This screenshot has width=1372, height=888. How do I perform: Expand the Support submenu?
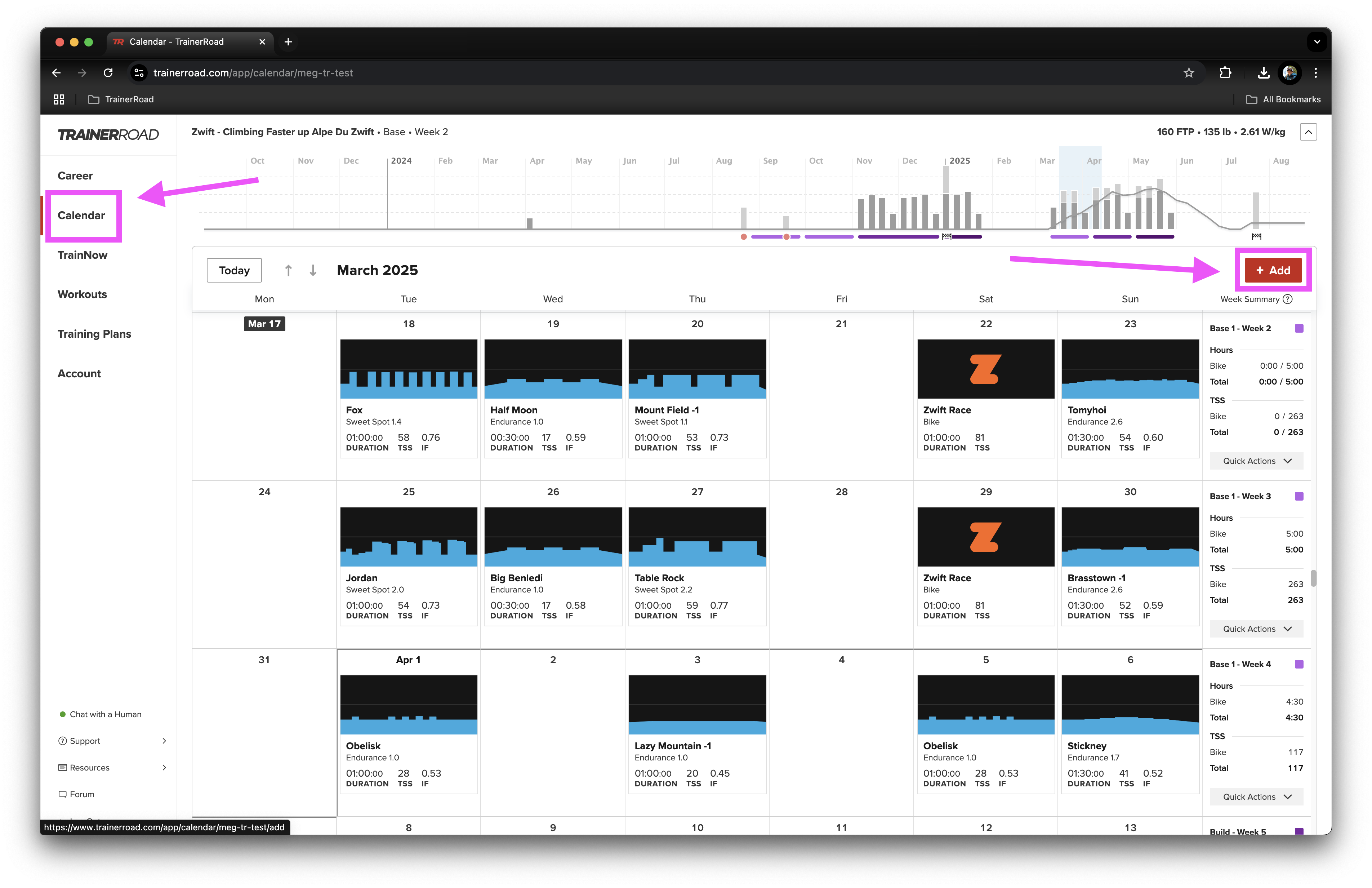coord(164,740)
